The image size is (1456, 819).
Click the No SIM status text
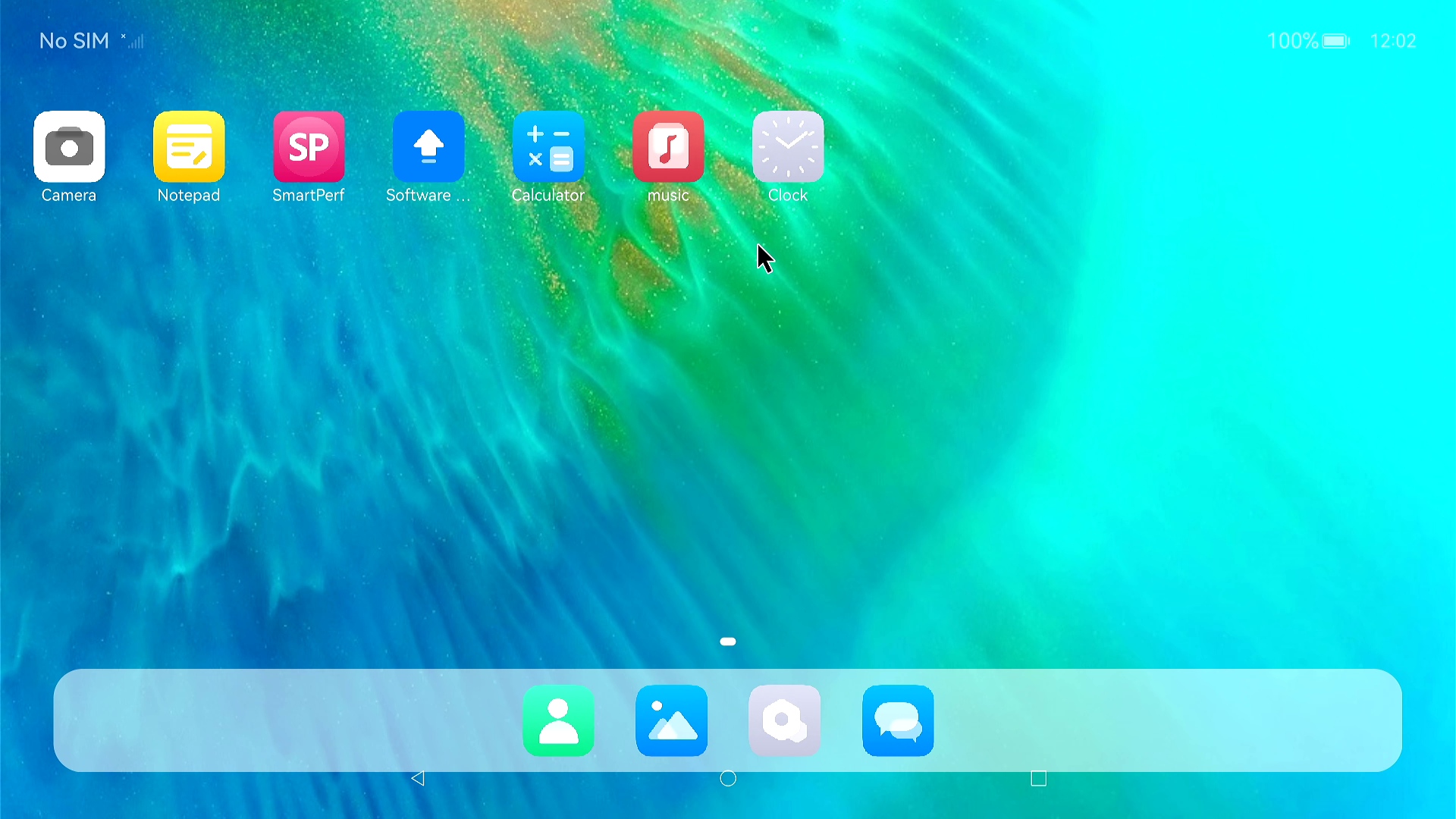[74, 41]
